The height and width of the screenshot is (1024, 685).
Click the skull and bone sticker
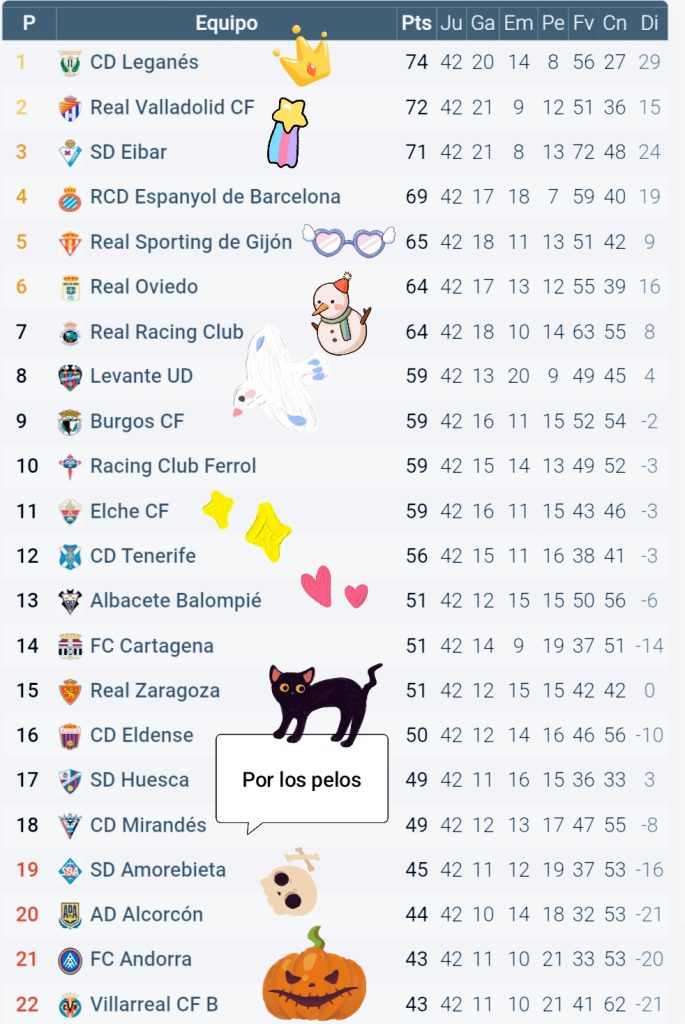pyautogui.click(x=291, y=881)
